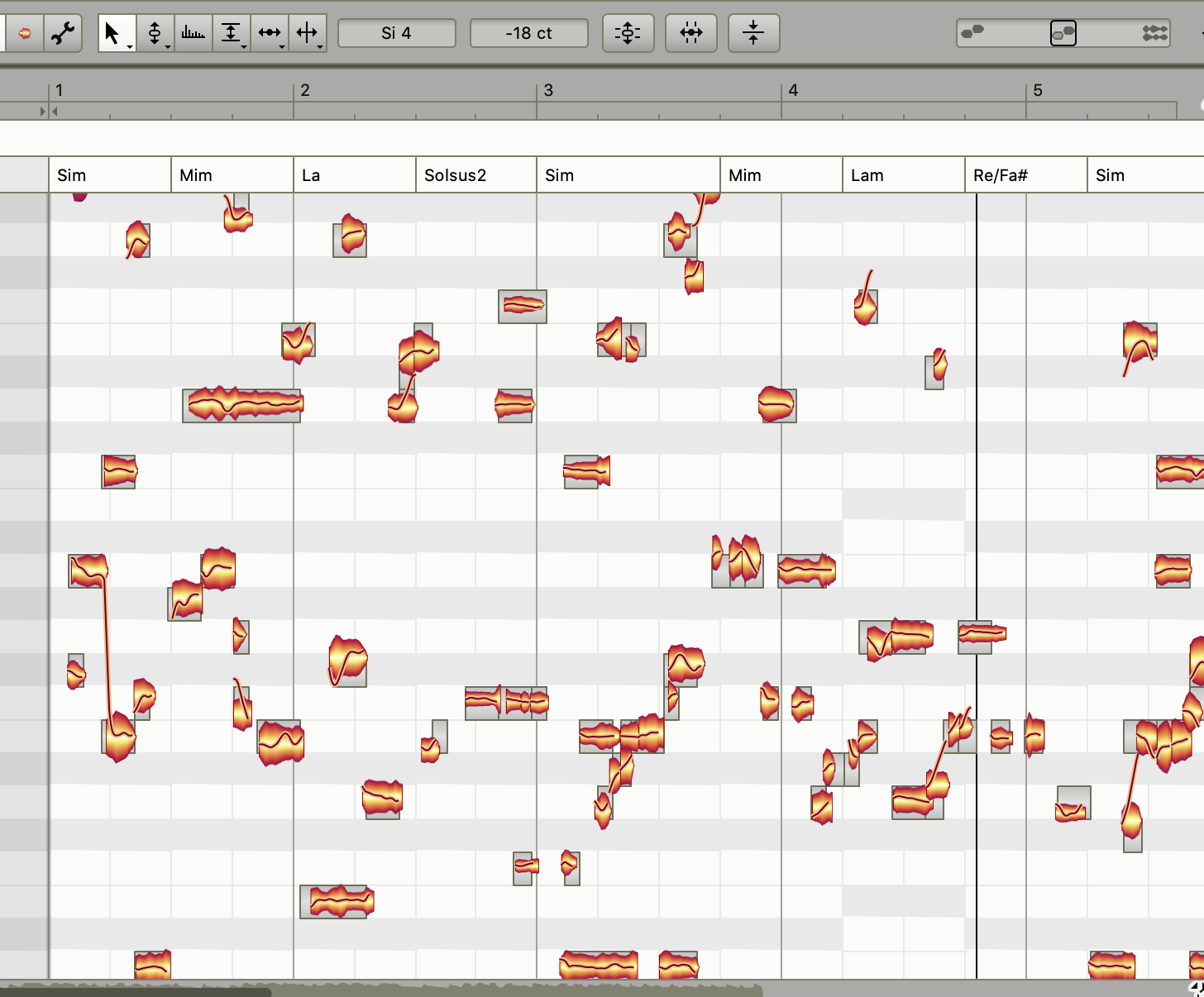Click the Lam chord label

click(867, 175)
